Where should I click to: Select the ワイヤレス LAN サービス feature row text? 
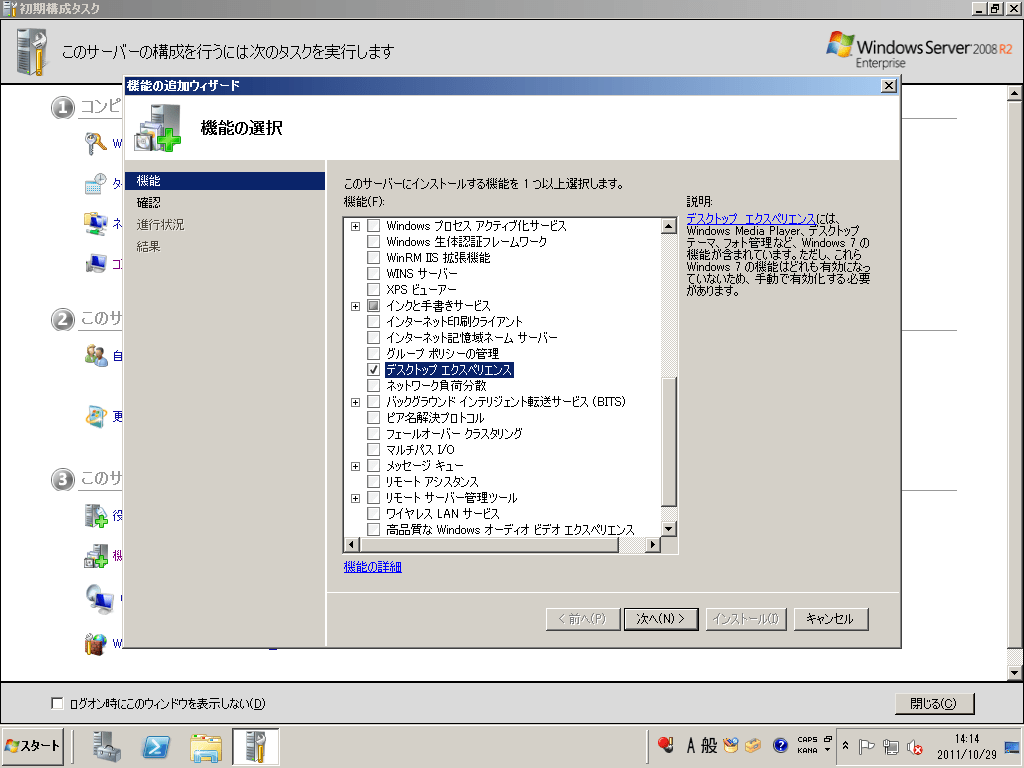tap(442, 514)
